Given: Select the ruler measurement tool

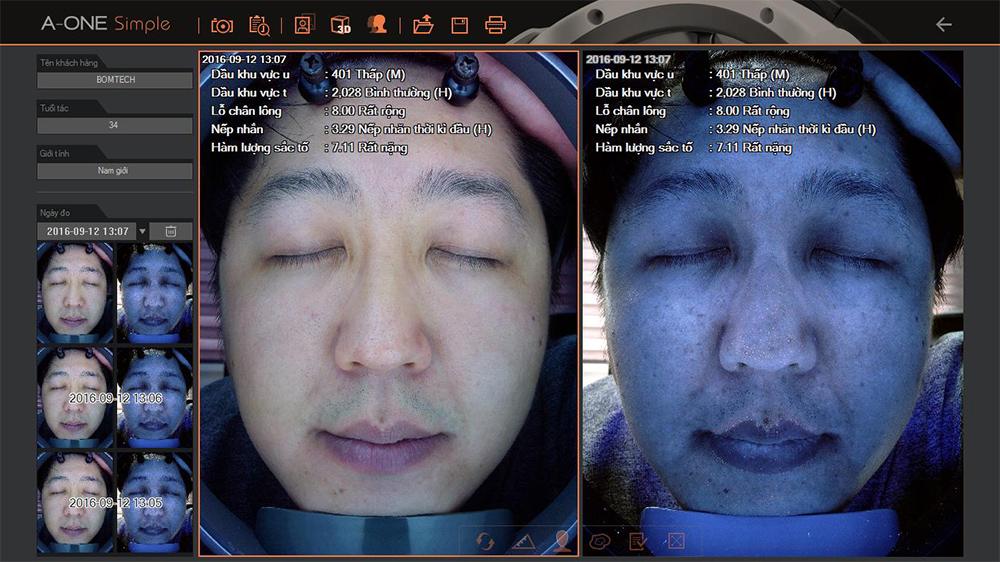Looking at the screenshot, I should pyautogui.click(x=523, y=542).
